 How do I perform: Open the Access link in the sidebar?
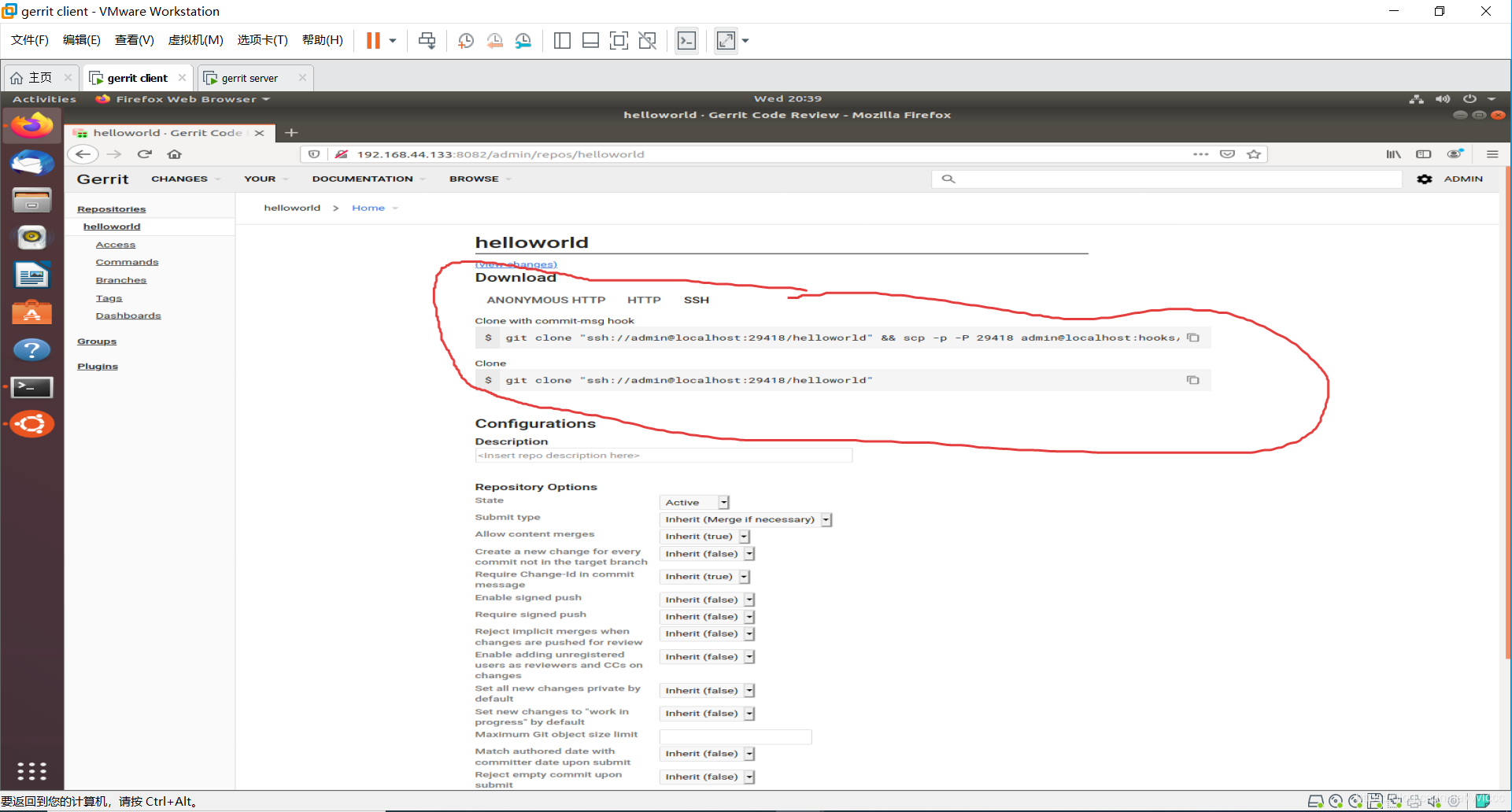click(x=116, y=245)
